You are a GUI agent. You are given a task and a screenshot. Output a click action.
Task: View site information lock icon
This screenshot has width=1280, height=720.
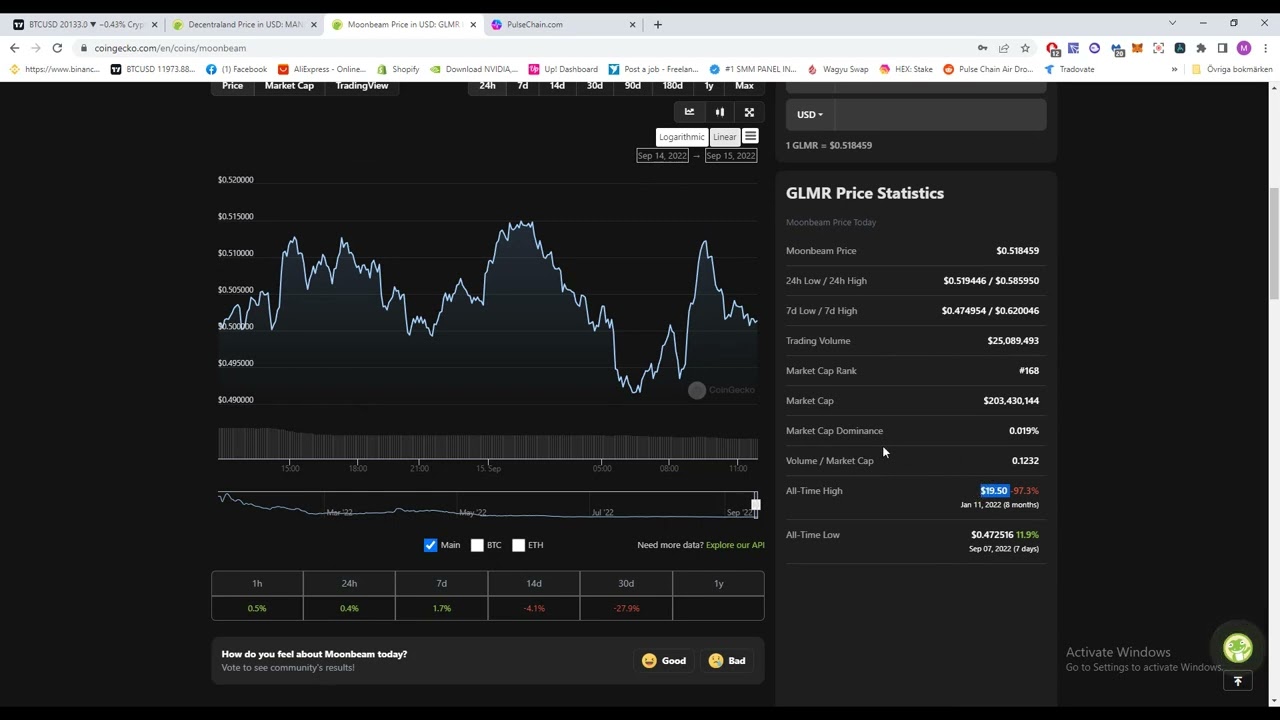(84, 48)
